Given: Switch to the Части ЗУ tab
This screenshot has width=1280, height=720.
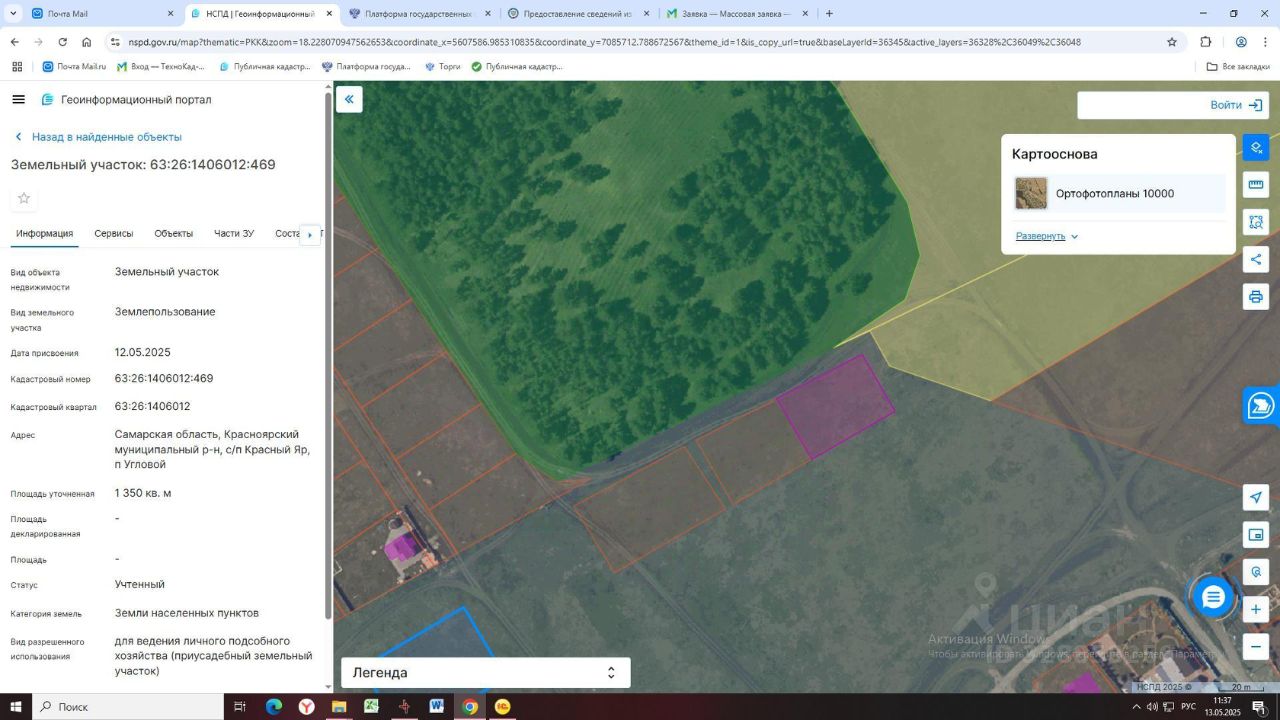Looking at the screenshot, I should [234, 234].
